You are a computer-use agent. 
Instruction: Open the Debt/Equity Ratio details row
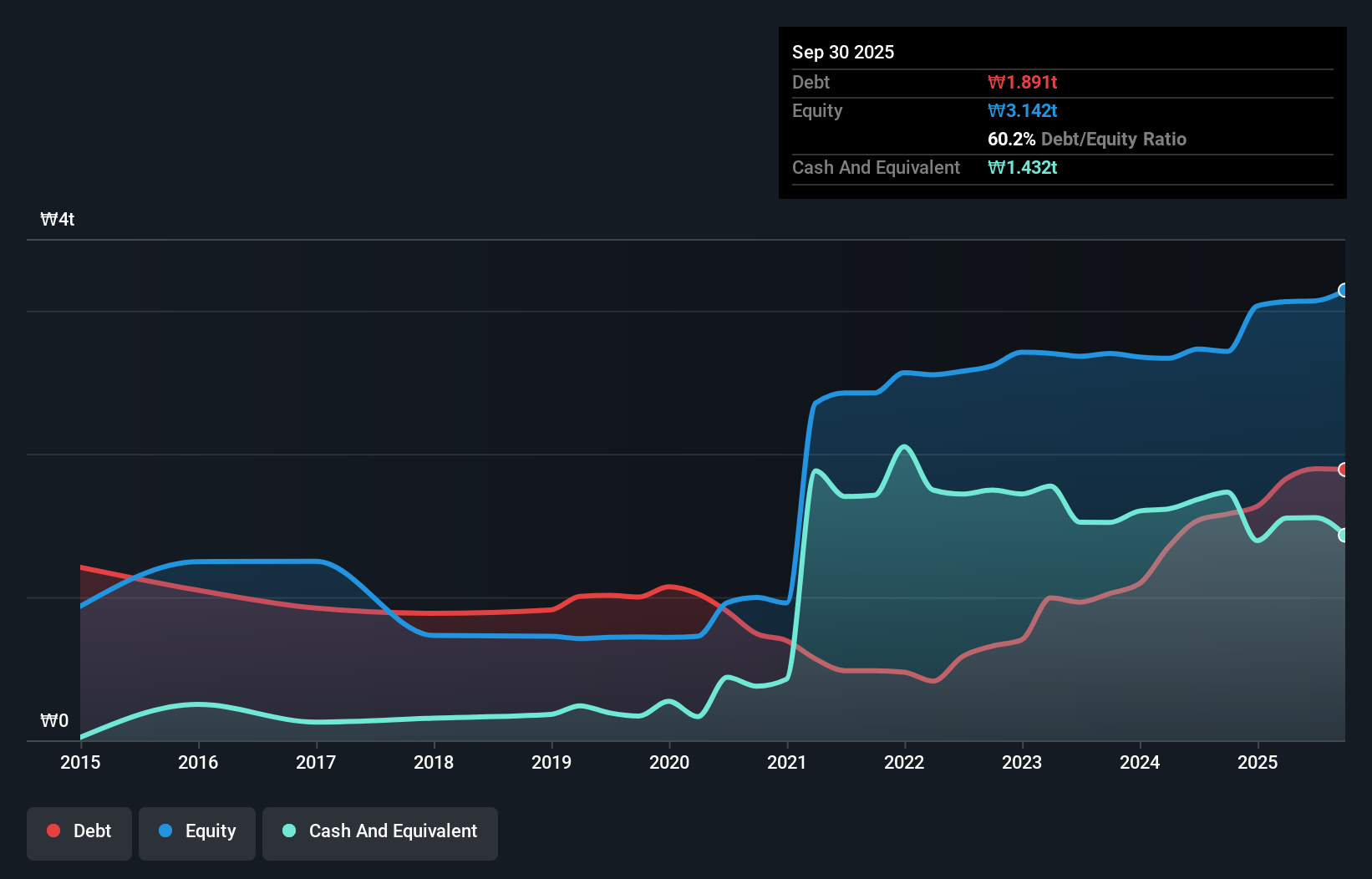click(x=1087, y=140)
